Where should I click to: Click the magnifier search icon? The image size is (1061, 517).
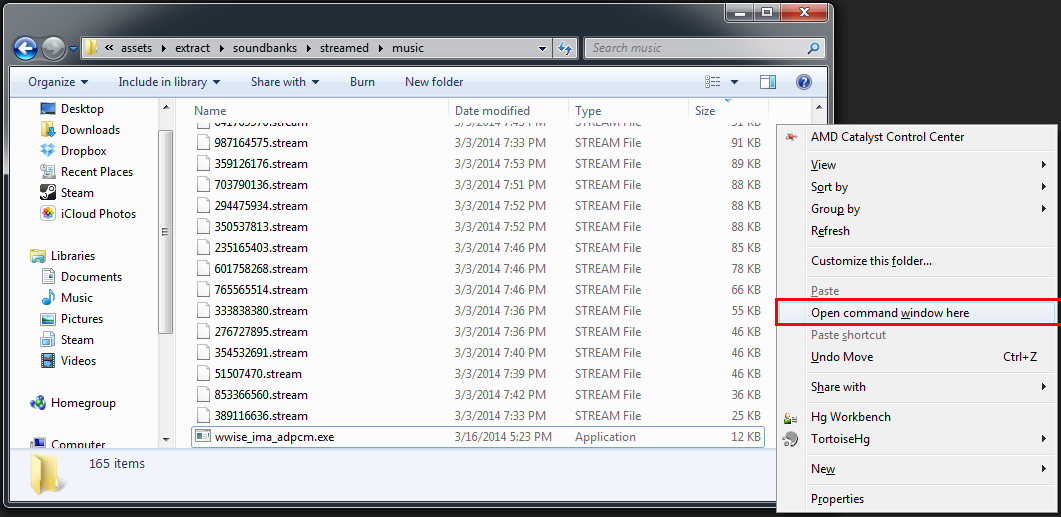click(x=813, y=48)
